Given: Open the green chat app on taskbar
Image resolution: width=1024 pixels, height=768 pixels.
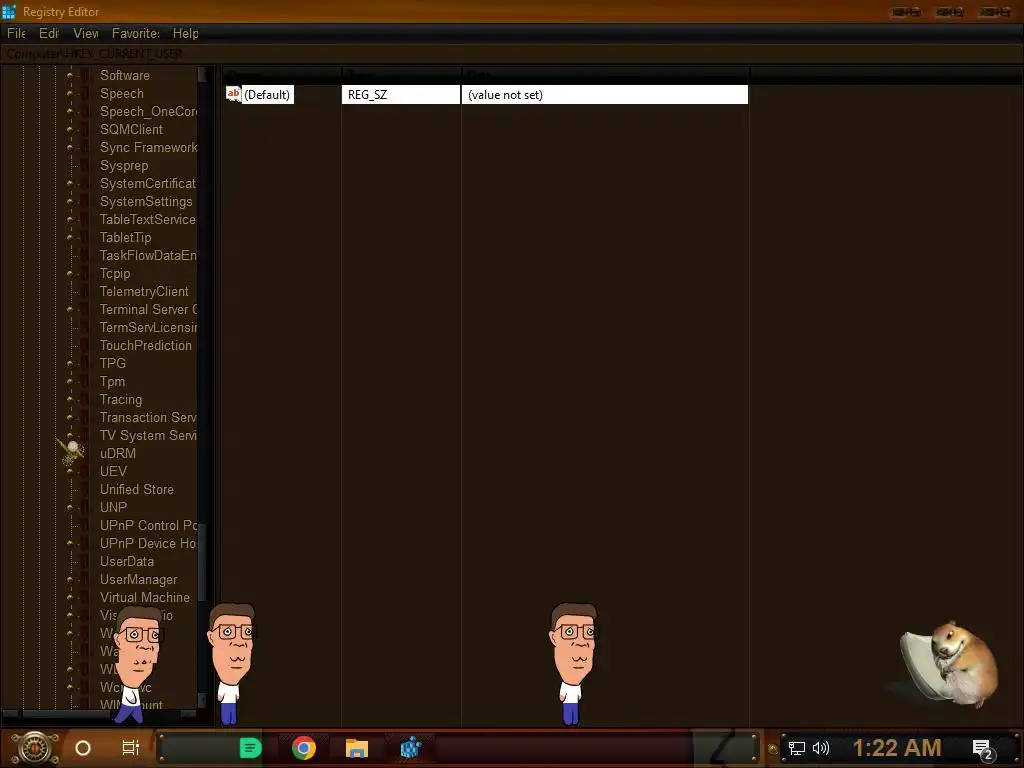Looking at the screenshot, I should [251, 748].
